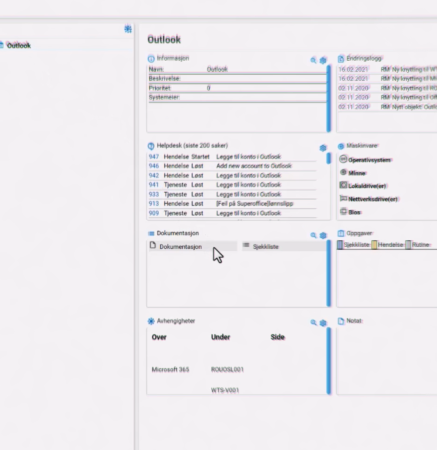This screenshot has width=437, height=450.
Task: Click the gear icon above the Outlook tree item
Action: pyautogui.click(x=128, y=29)
